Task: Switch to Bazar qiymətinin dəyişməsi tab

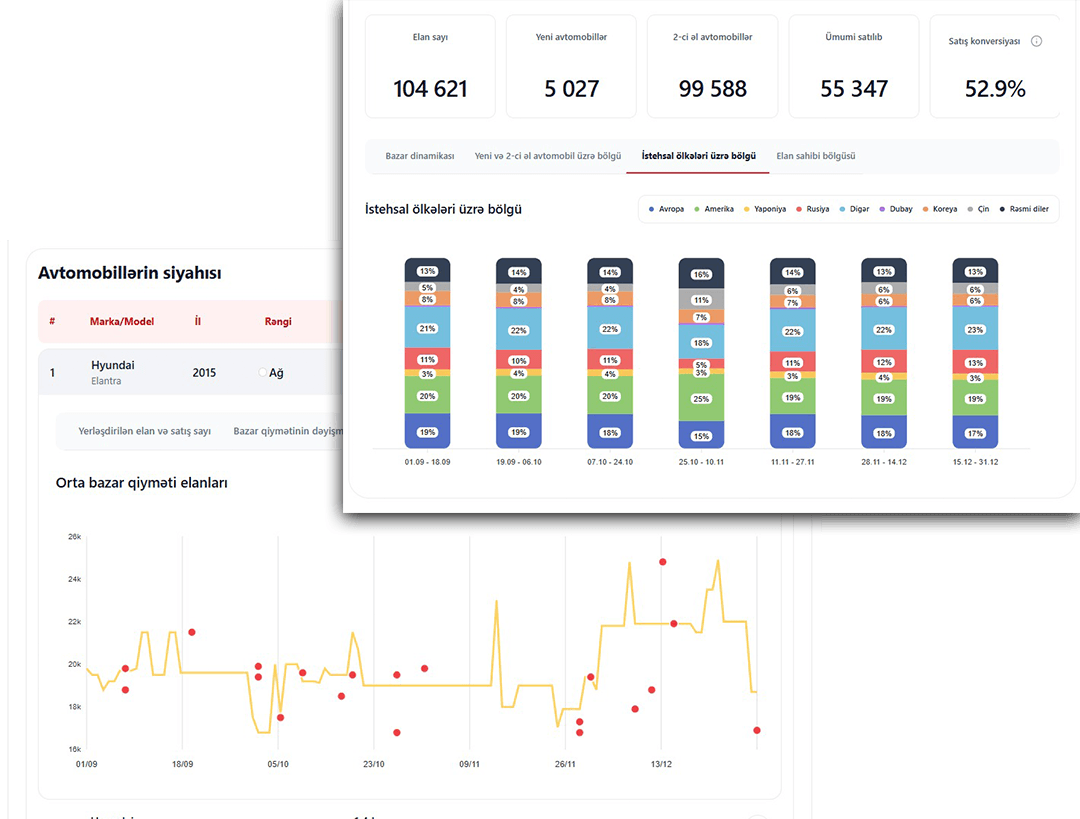Action: (x=287, y=431)
